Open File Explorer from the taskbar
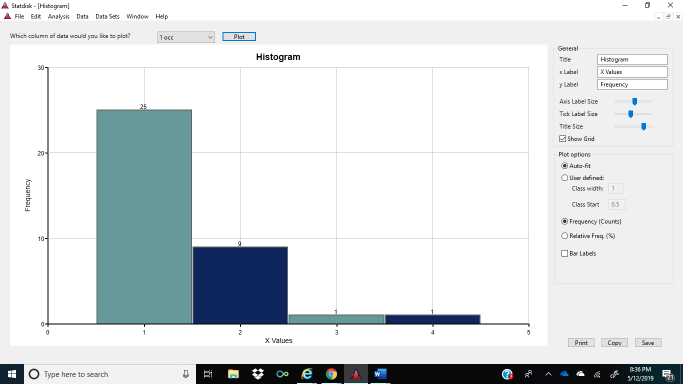 click(x=233, y=374)
